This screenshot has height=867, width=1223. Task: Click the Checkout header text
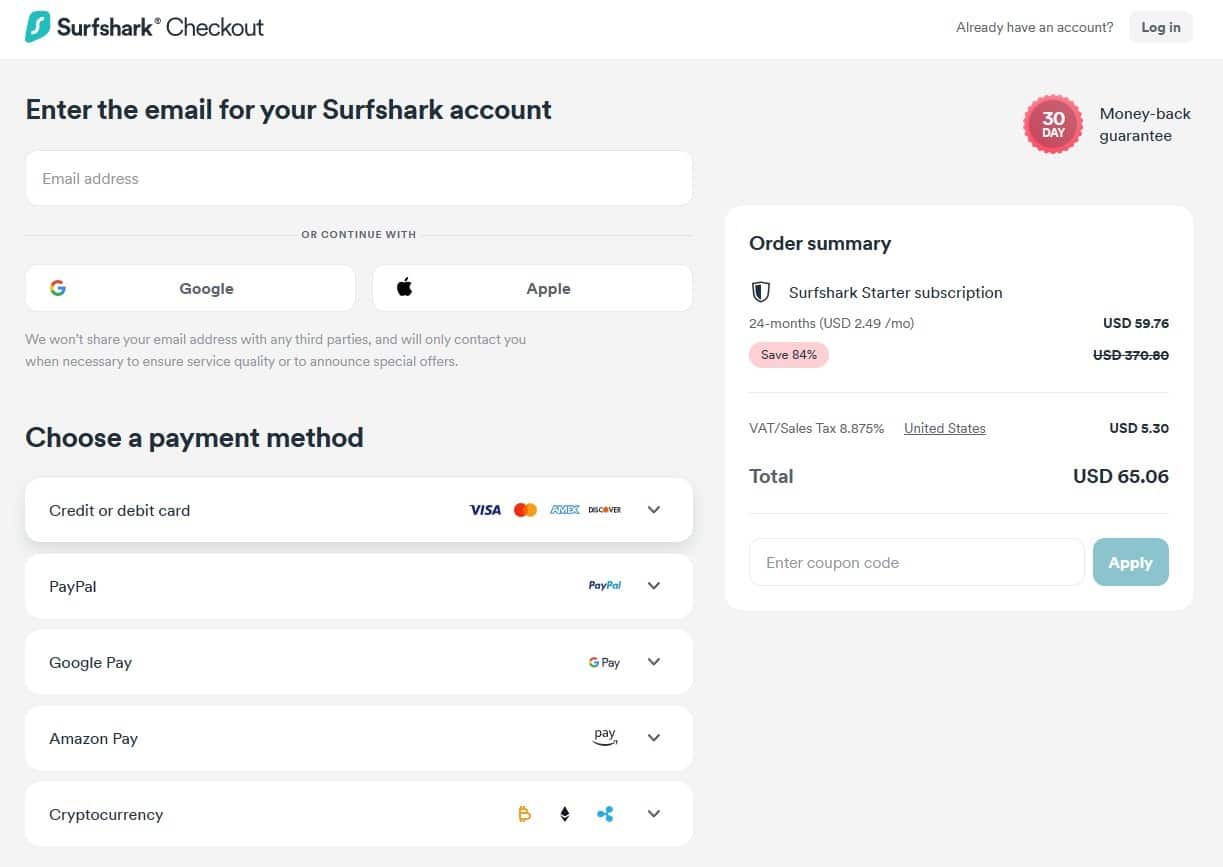pos(215,27)
